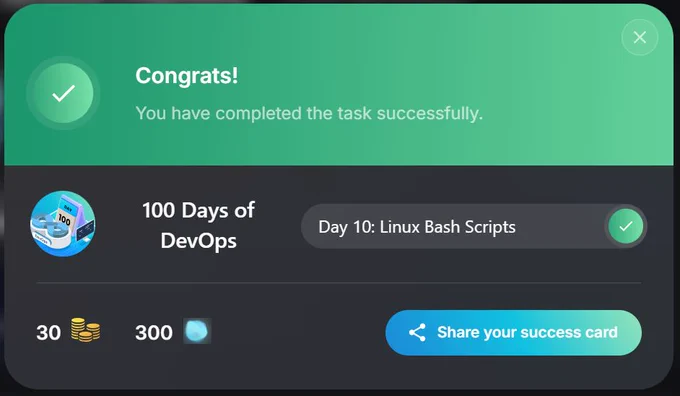The width and height of the screenshot is (680, 396).
Task: Click the horizontal divider above the rewards
Action: 339,283
